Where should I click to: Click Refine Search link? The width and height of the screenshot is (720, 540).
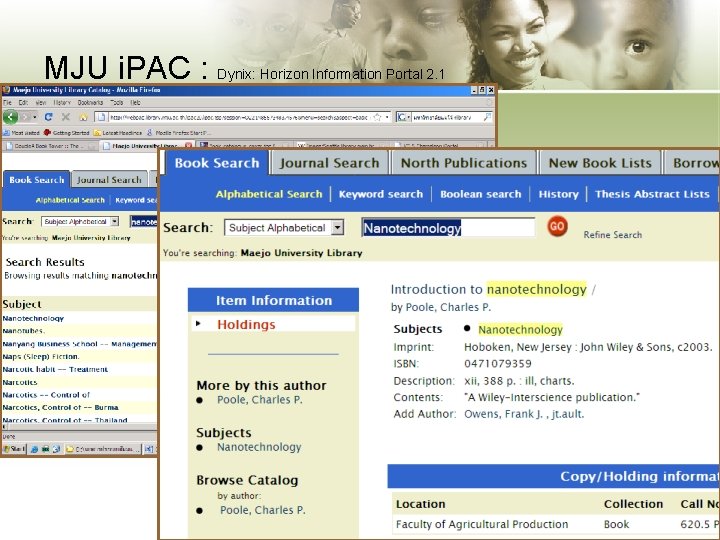tap(613, 235)
